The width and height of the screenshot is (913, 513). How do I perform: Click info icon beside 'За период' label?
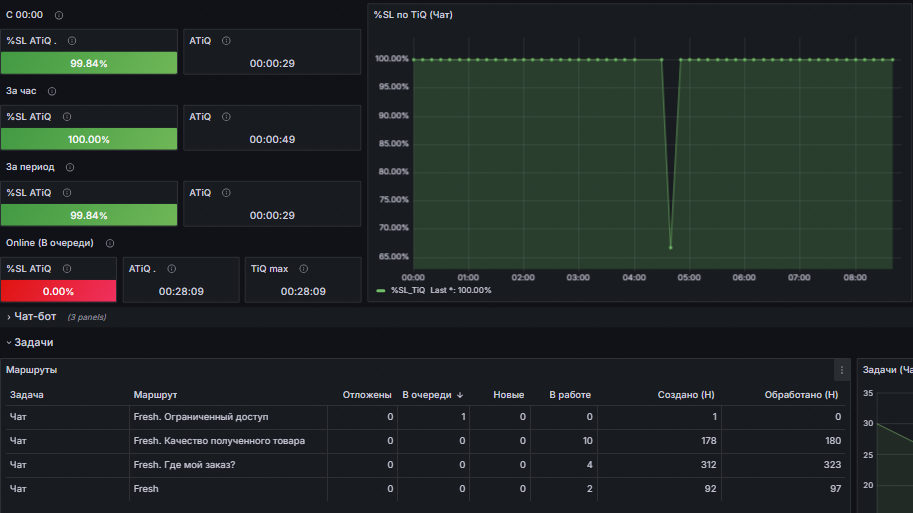click(70, 167)
